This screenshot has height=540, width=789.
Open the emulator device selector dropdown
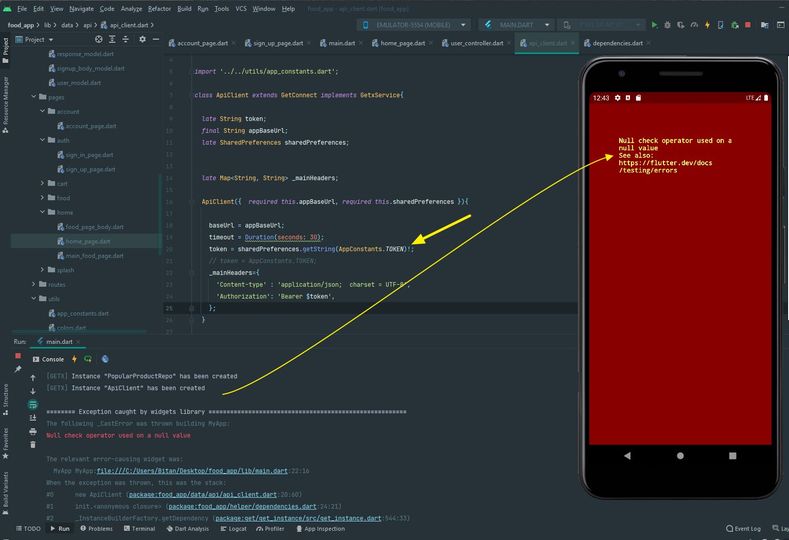click(x=414, y=25)
